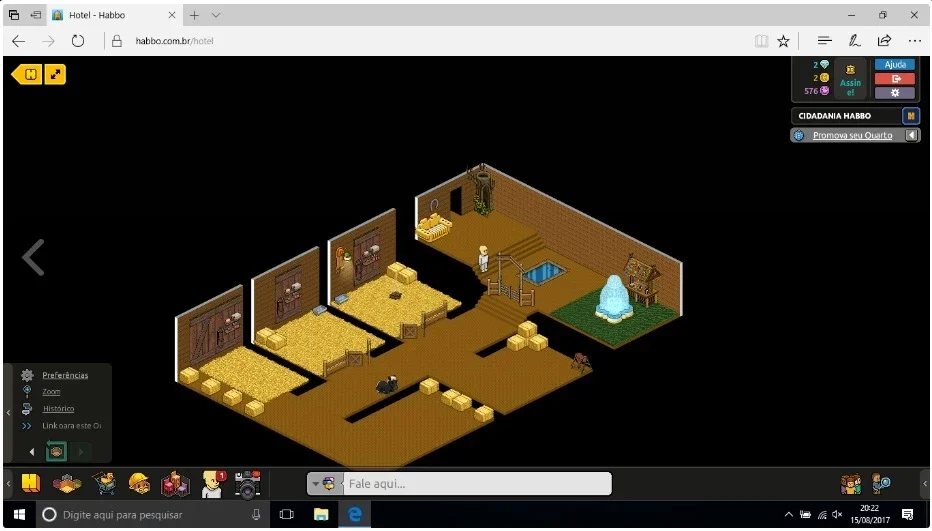
Task: Click the Histórico chat history icon
Action: pyautogui.click(x=27, y=409)
